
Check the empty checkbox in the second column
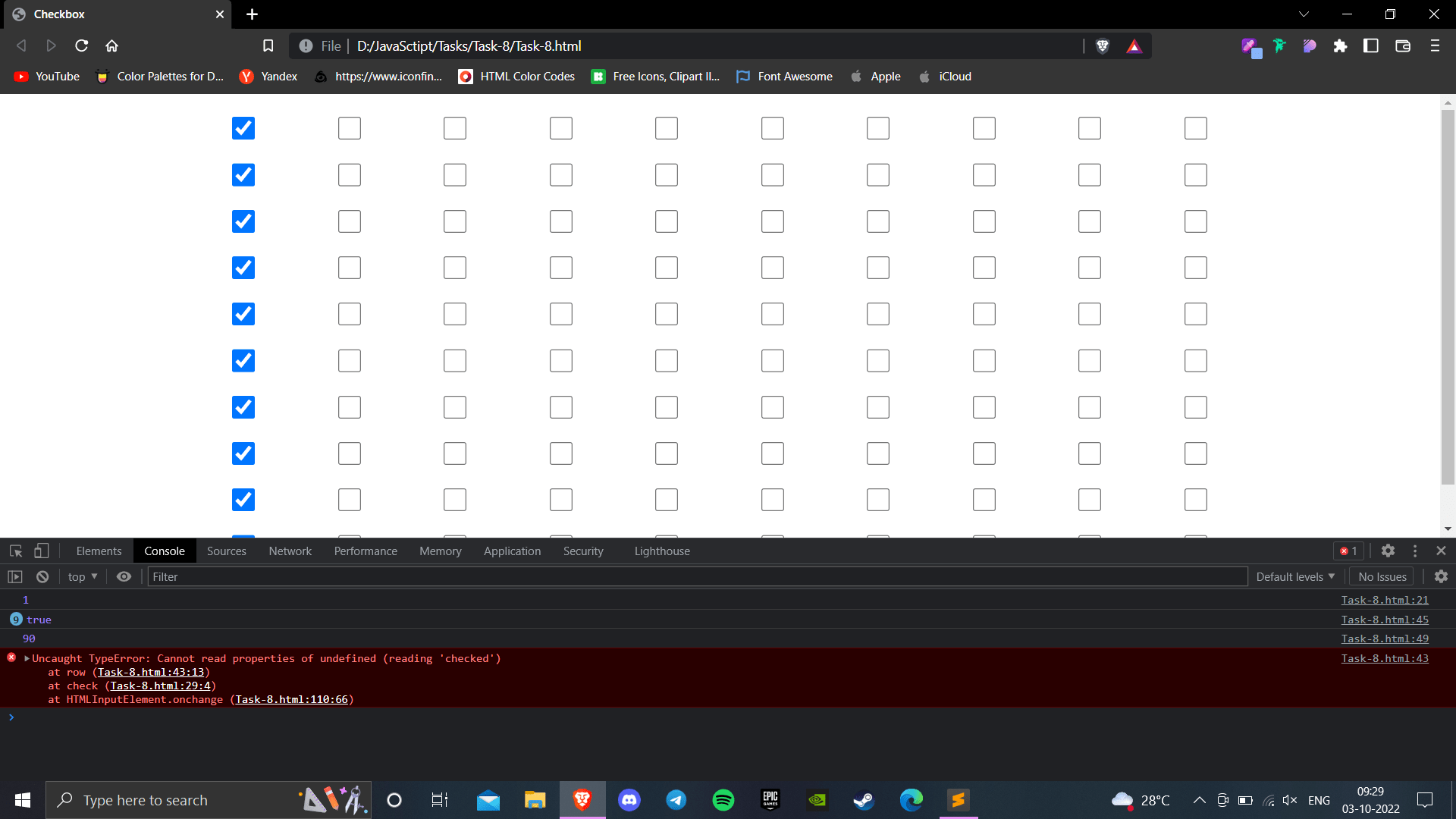[x=349, y=128]
